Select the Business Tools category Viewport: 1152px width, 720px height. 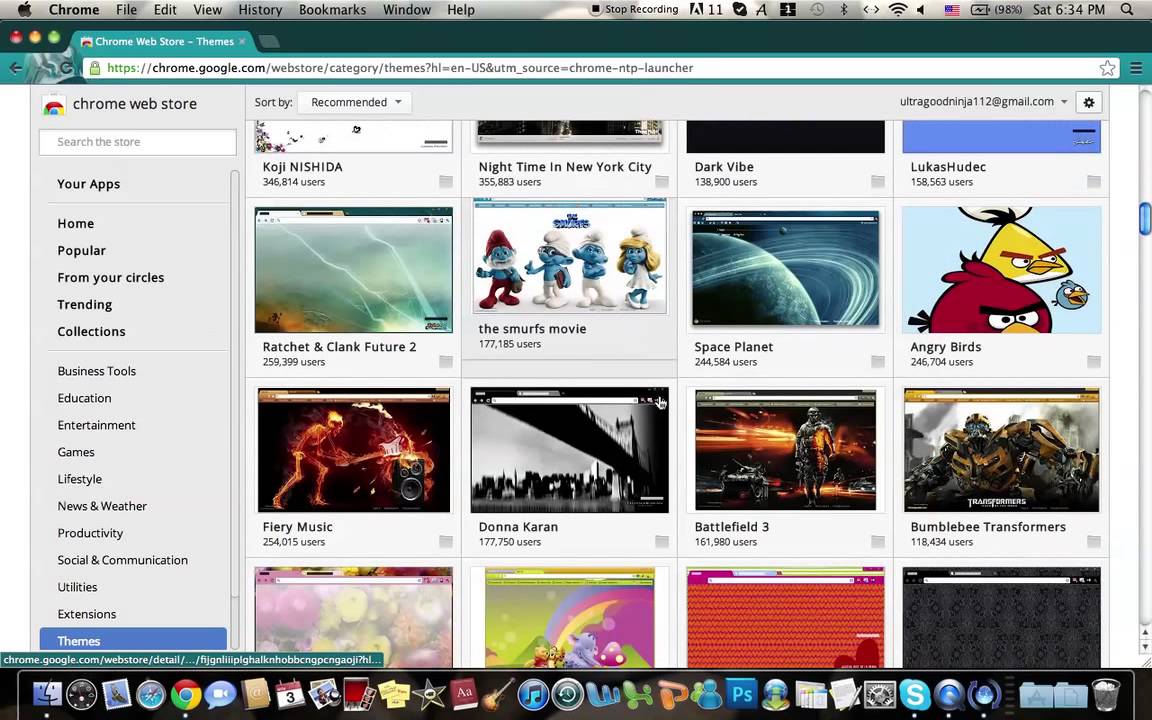point(97,371)
